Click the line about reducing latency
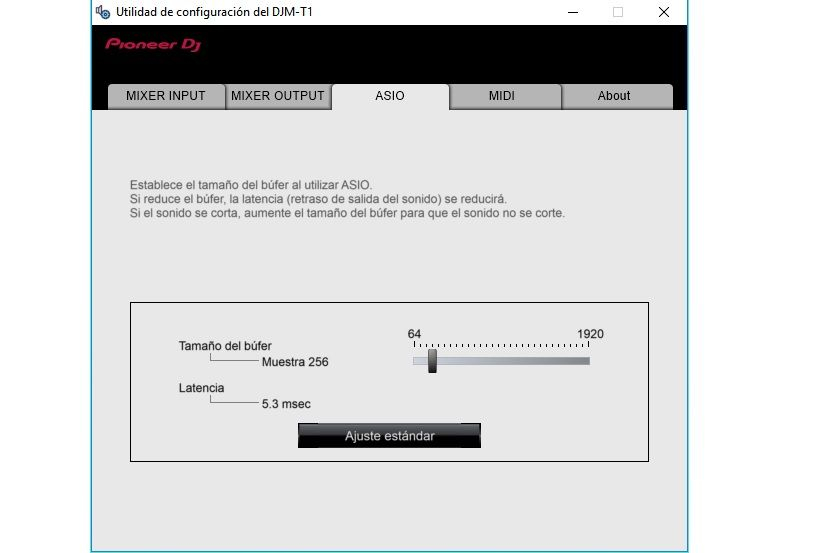Viewport: 819px width, 553px height. coord(318,199)
